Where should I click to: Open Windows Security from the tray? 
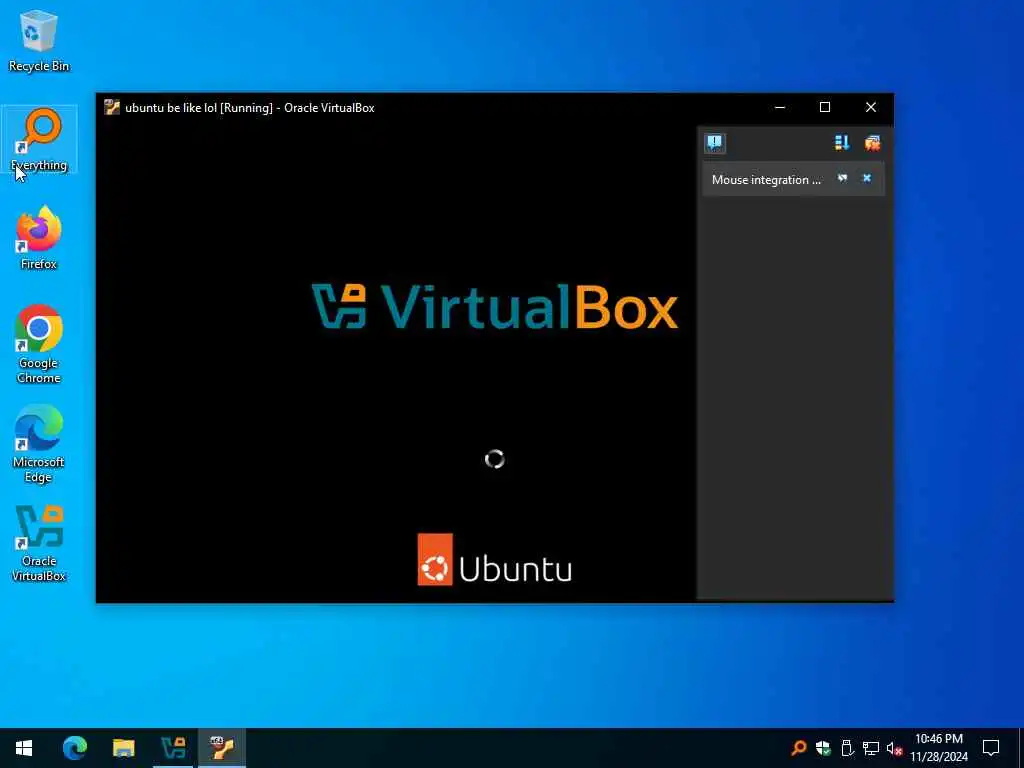pyautogui.click(x=823, y=748)
